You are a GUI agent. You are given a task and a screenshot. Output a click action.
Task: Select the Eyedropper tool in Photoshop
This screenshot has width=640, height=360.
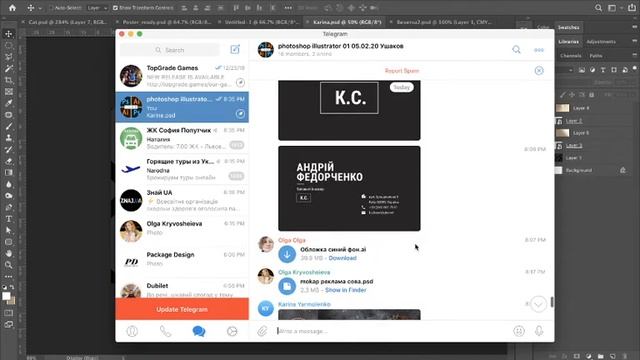[x=9, y=103]
